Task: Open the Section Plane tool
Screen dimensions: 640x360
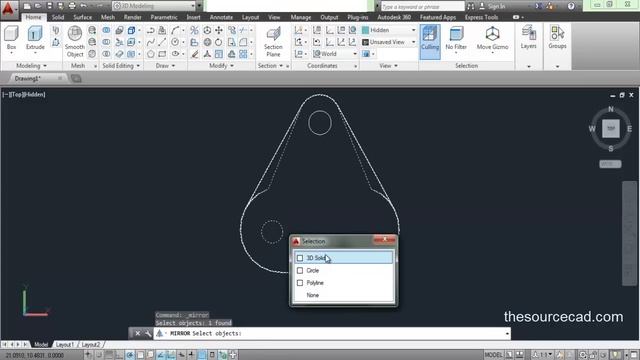Action: pyautogui.click(x=273, y=41)
